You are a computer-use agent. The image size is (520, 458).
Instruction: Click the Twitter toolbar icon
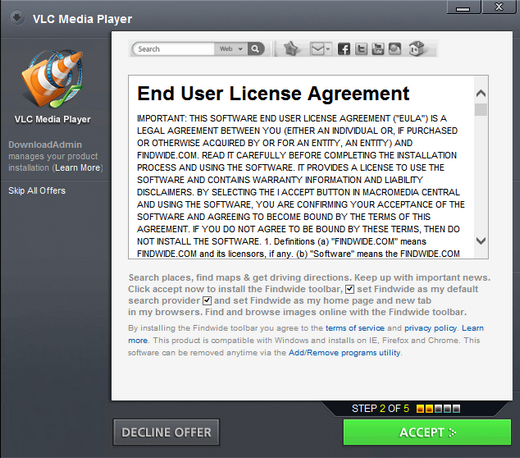tap(361, 49)
